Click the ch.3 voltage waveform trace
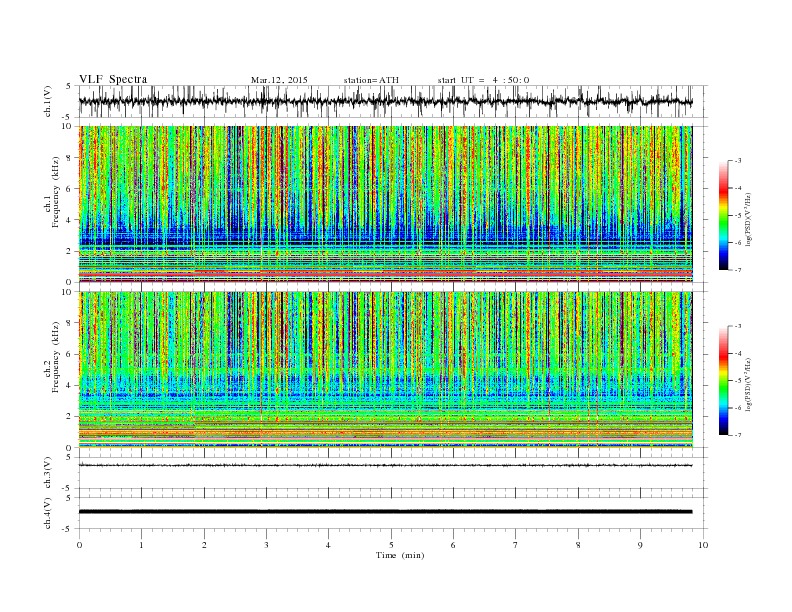The width and height of the screenshot is (792, 612). [385, 465]
